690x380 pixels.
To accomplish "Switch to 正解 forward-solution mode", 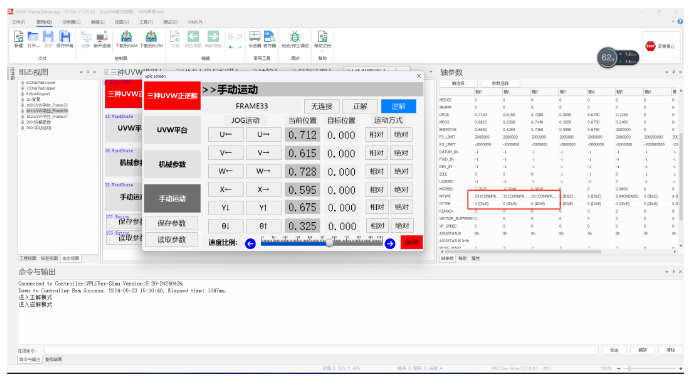I will tap(360, 106).
